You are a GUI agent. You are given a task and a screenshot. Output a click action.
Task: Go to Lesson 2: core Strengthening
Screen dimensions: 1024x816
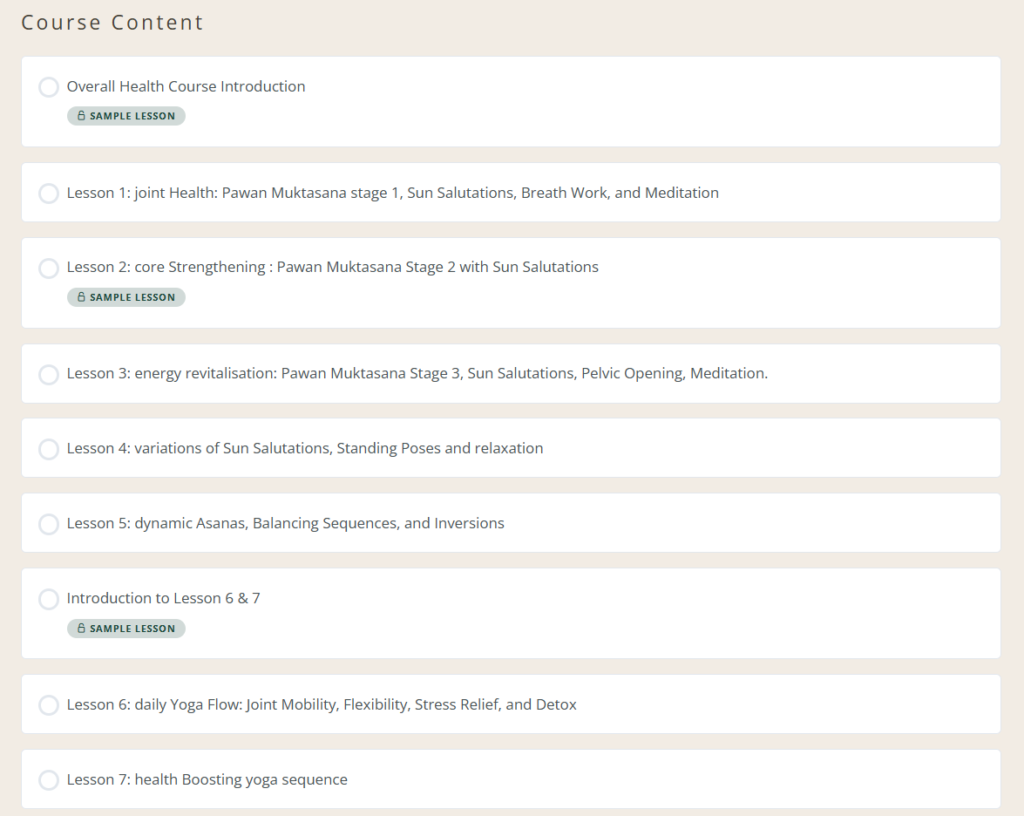[332, 267]
